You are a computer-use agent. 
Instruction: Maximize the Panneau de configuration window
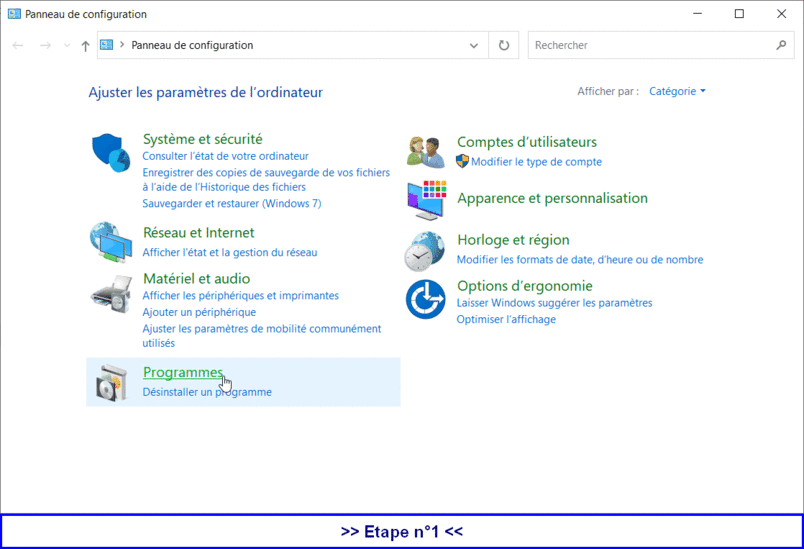(x=739, y=14)
